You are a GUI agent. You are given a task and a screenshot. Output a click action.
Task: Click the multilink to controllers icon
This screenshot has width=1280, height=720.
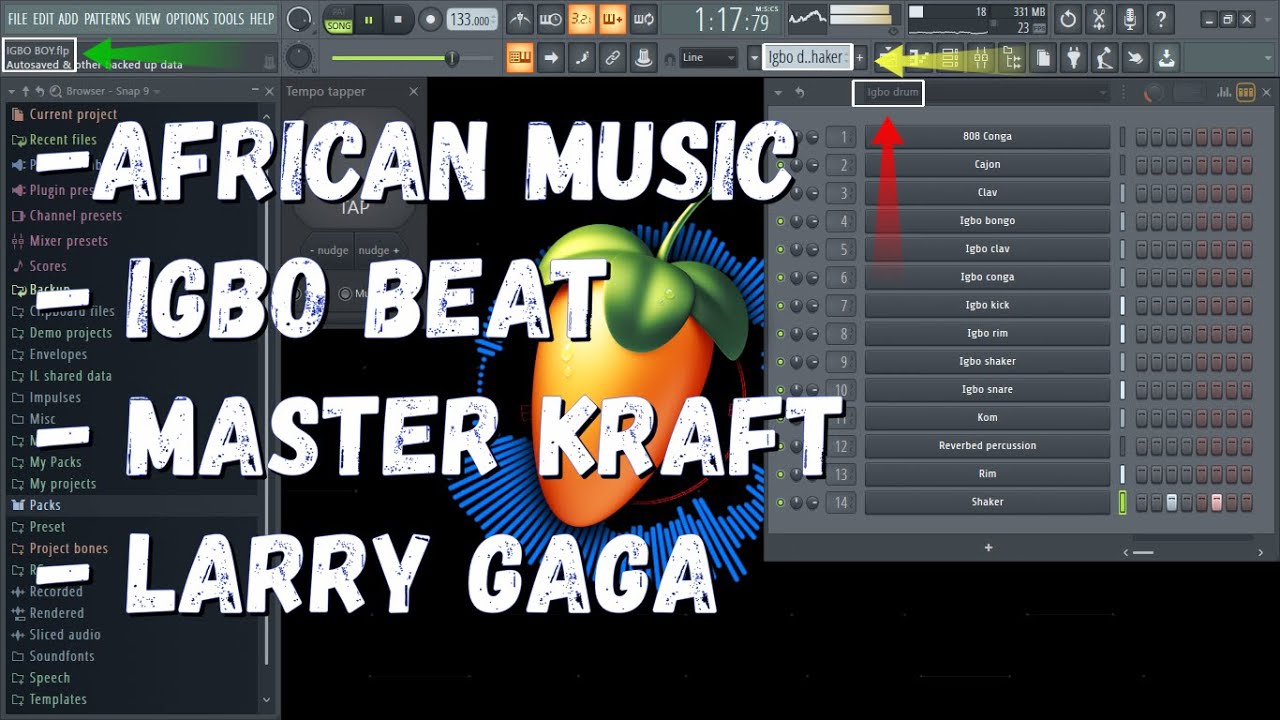pos(613,58)
